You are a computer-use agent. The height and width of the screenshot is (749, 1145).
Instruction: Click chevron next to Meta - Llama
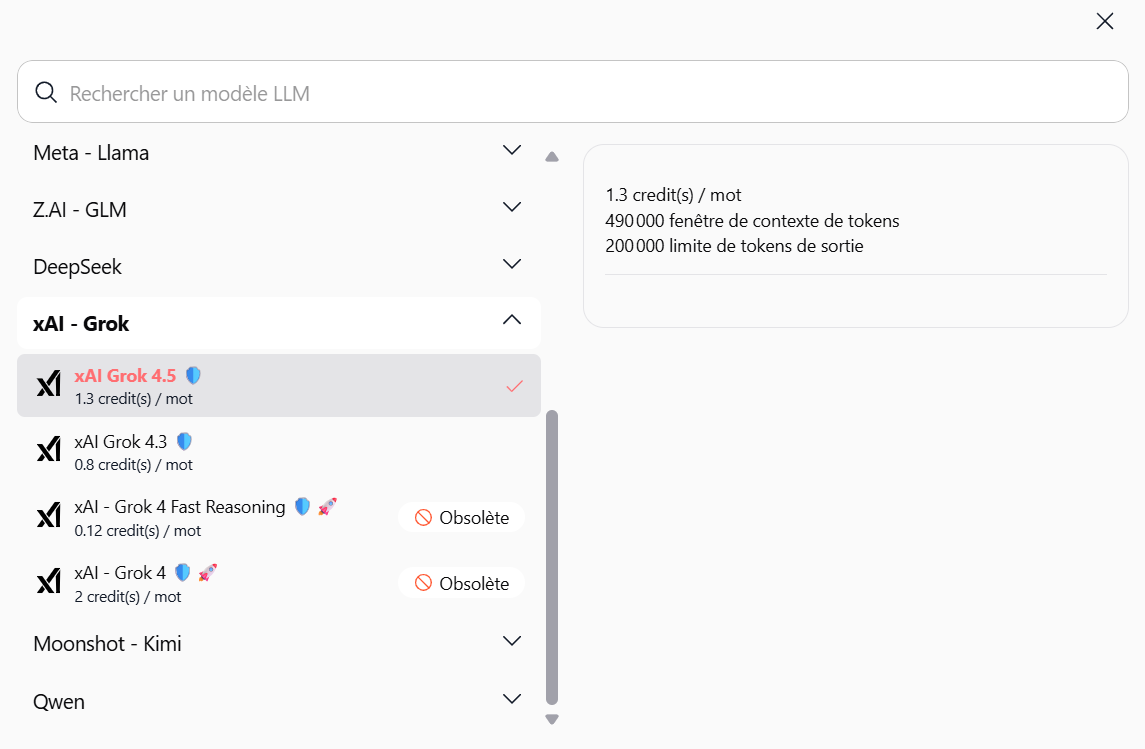pos(512,150)
